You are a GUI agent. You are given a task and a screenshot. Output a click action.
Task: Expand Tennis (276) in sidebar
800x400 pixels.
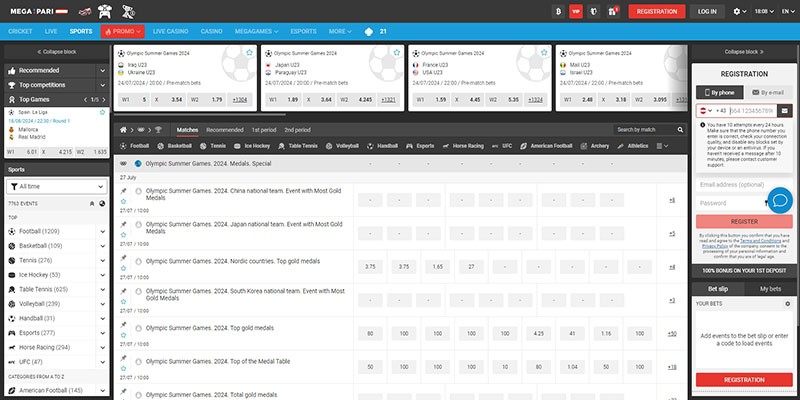click(x=103, y=261)
